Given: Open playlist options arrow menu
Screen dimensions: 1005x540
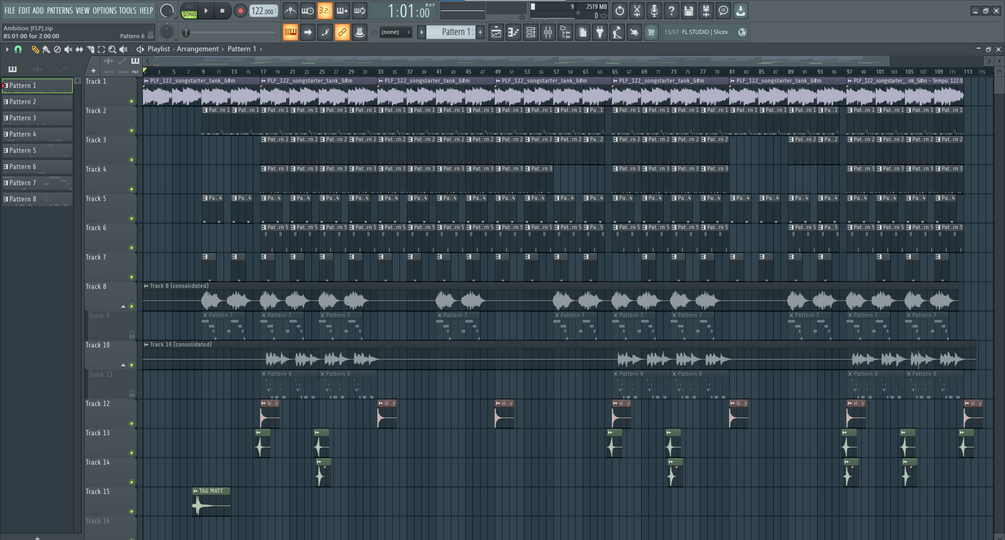Looking at the screenshot, I should [7, 49].
